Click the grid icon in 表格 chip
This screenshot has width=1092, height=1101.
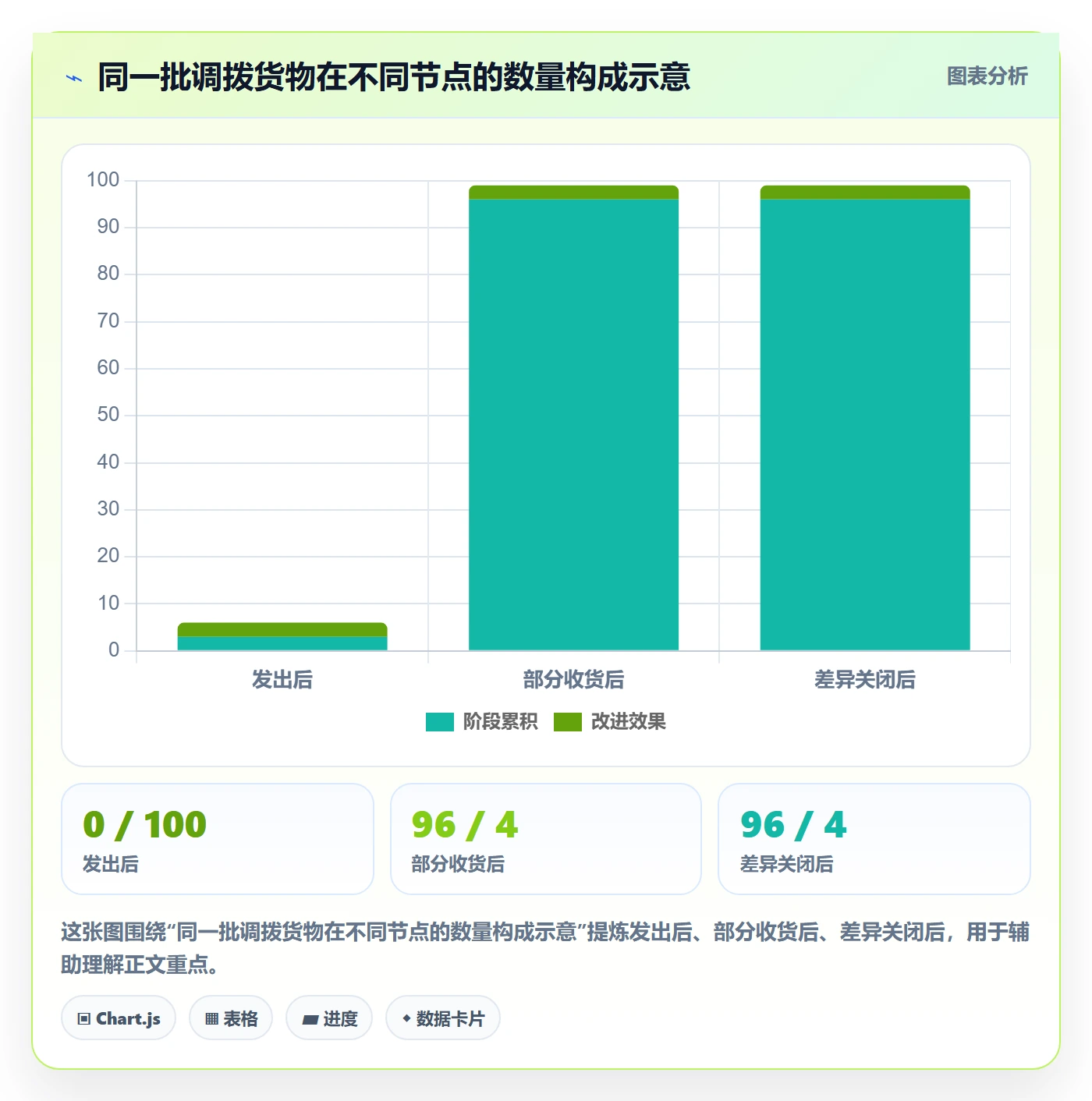(x=211, y=1018)
